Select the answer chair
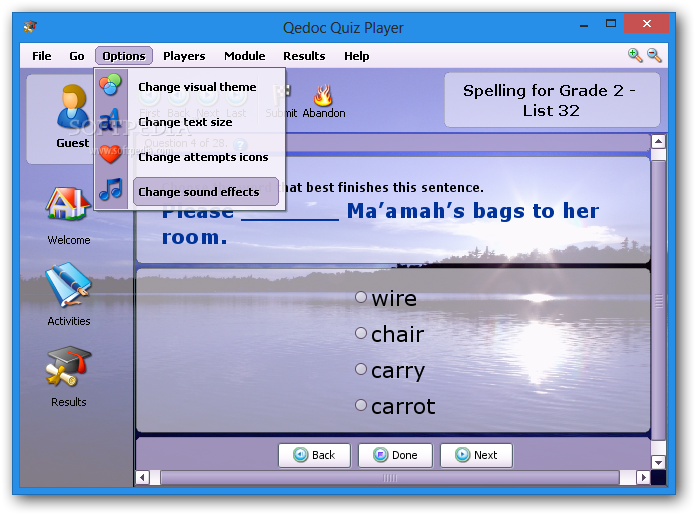The width and height of the screenshot is (696, 515). pyautogui.click(x=390, y=334)
